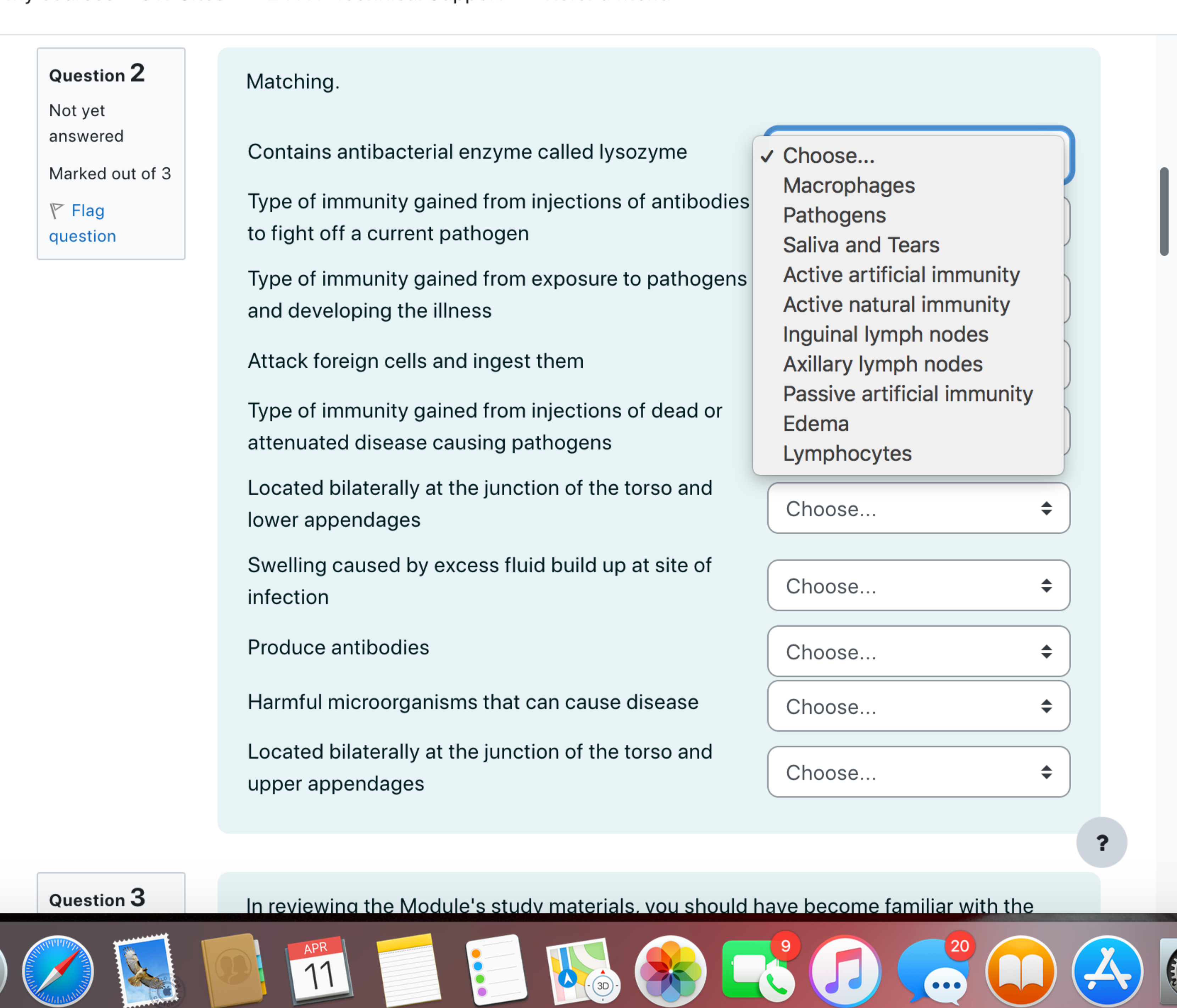
Task: Open dropdown for harmful microorganisms
Action: click(x=918, y=706)
